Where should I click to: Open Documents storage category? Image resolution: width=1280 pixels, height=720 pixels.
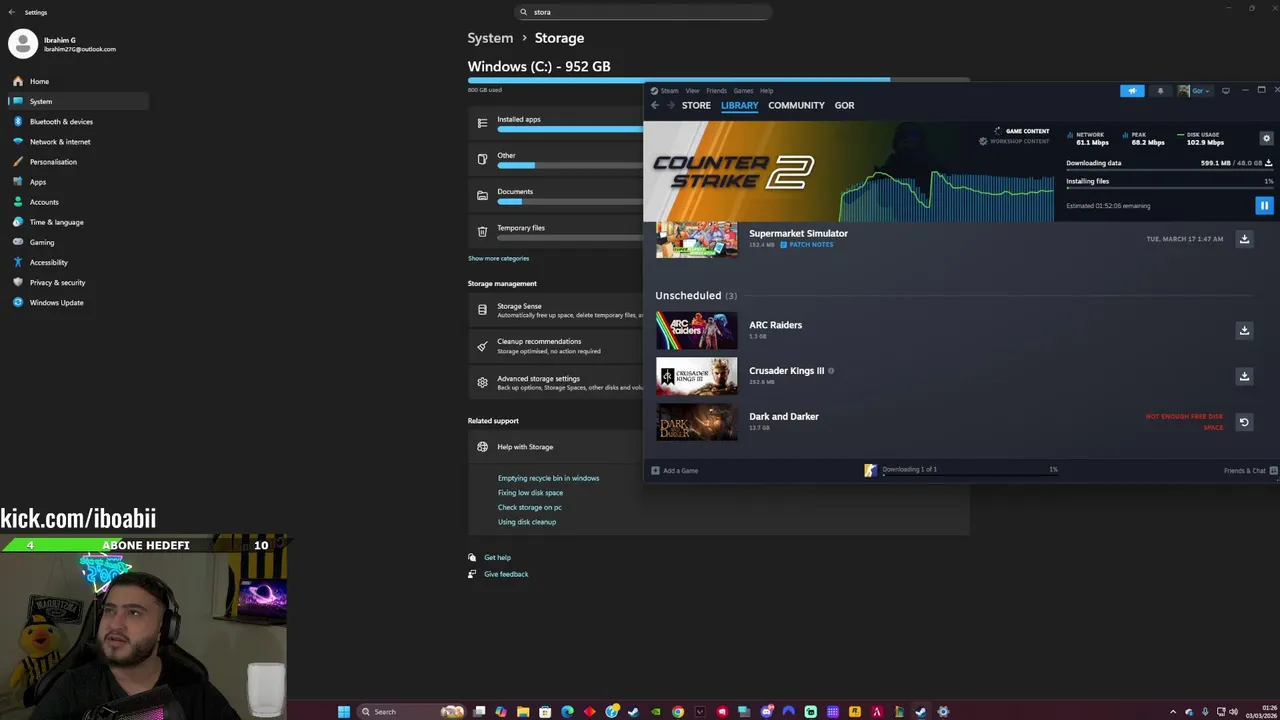(556, 195)
